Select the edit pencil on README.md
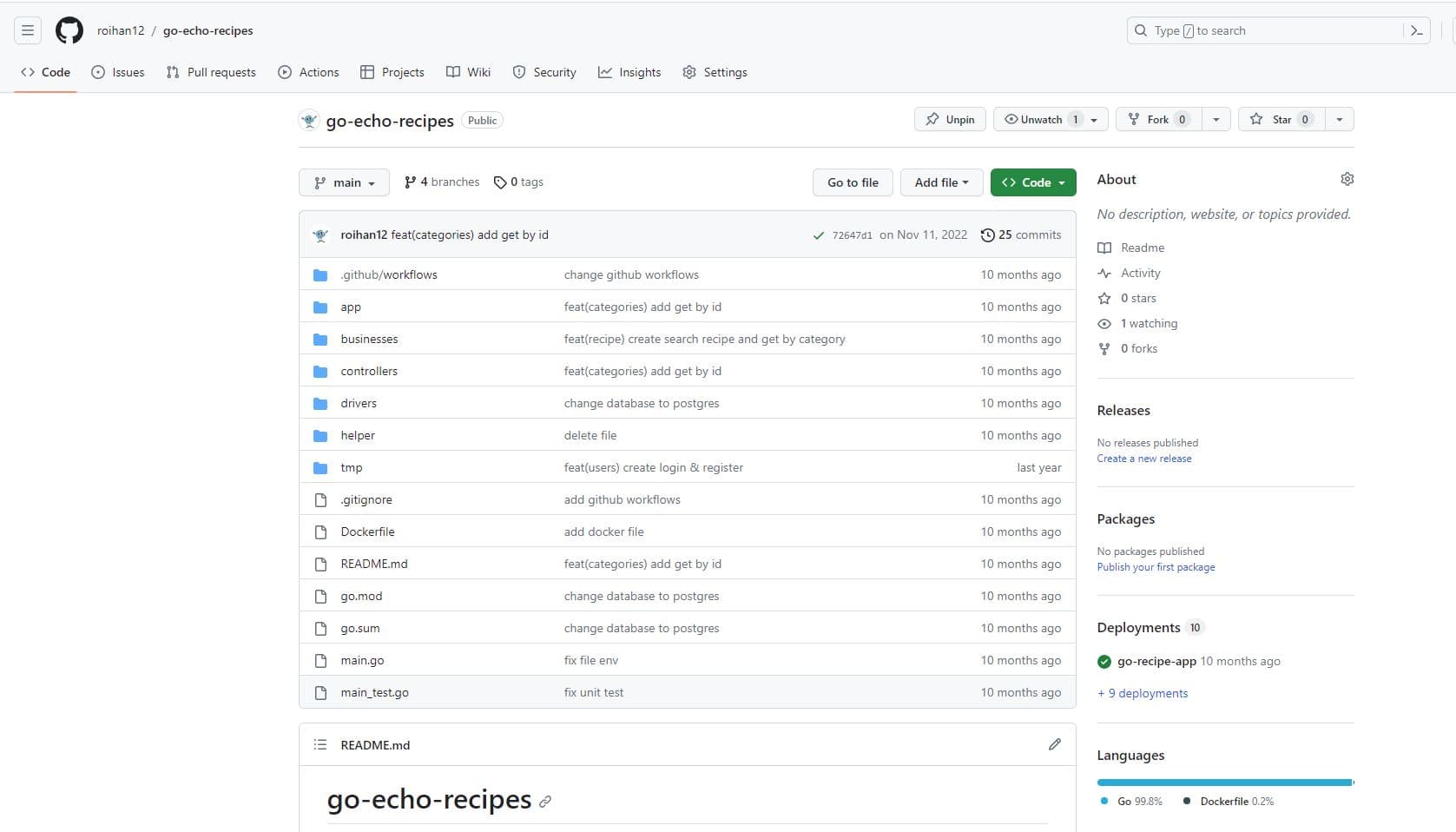The height and width of the screenshot is (832, 1456). [x=1054, y=744]
